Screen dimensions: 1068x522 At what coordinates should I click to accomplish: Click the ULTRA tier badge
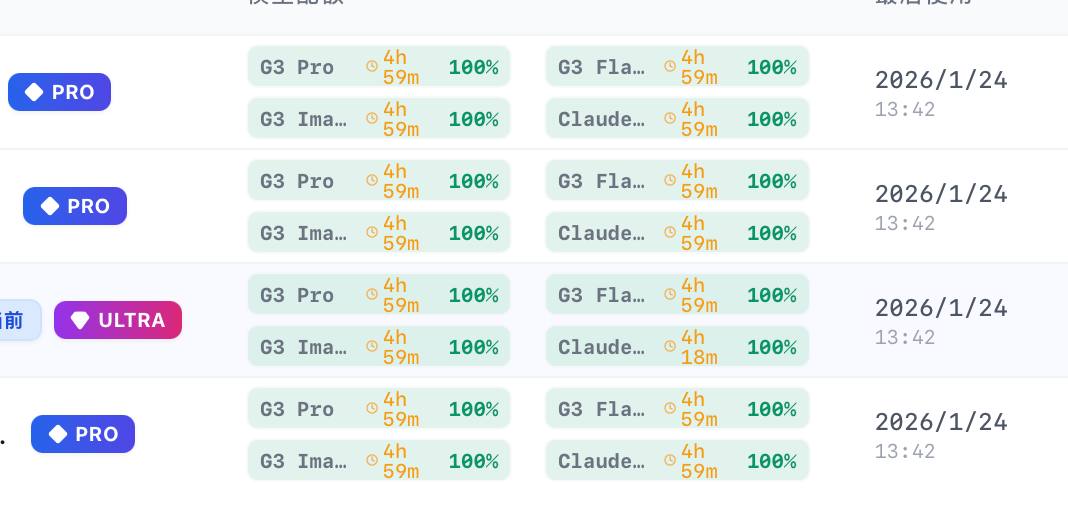pyautogui.click(x=118, y=320)
